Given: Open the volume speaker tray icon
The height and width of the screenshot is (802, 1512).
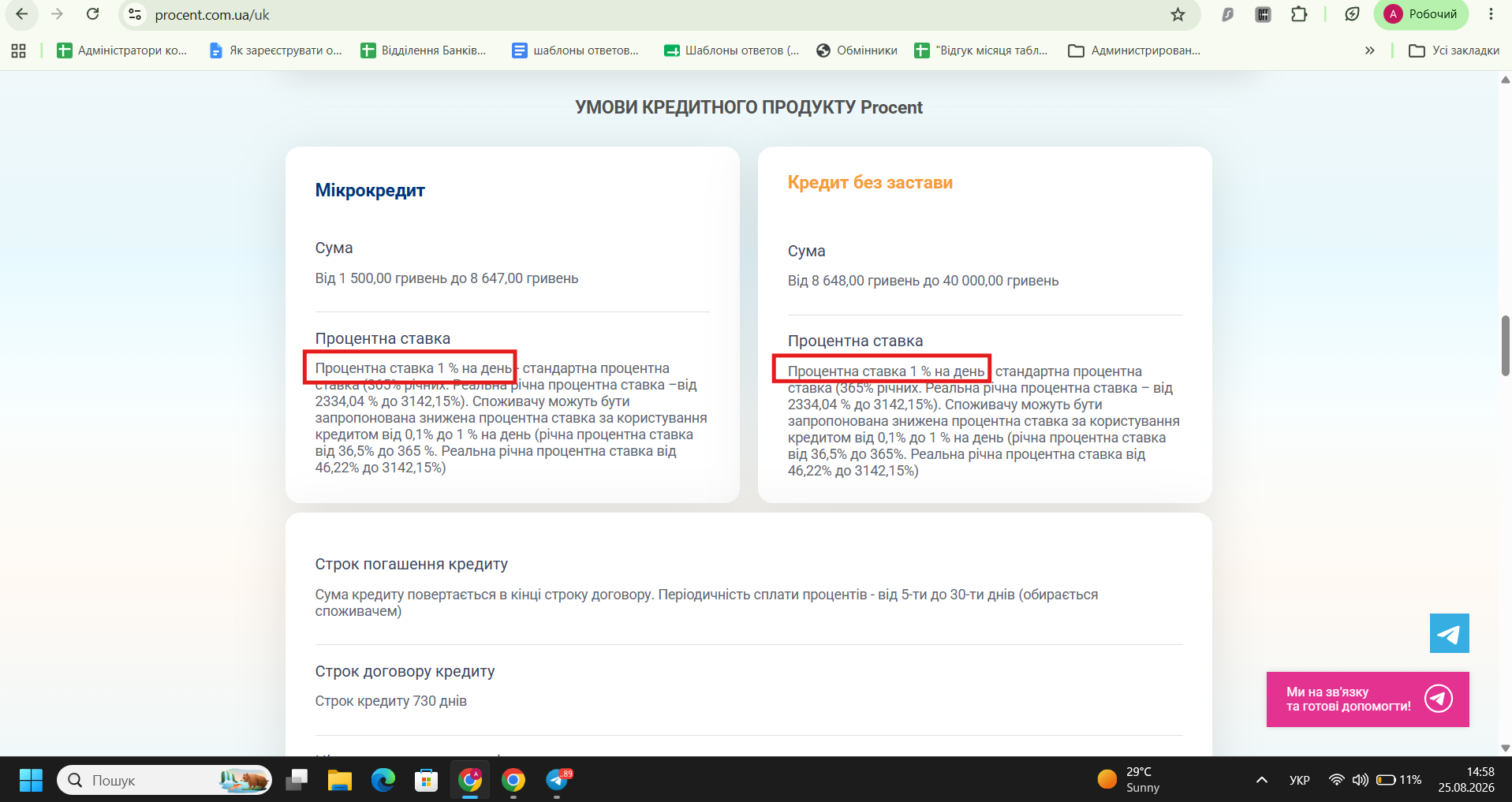Looking at the screenshot, I should point(1360,780).
